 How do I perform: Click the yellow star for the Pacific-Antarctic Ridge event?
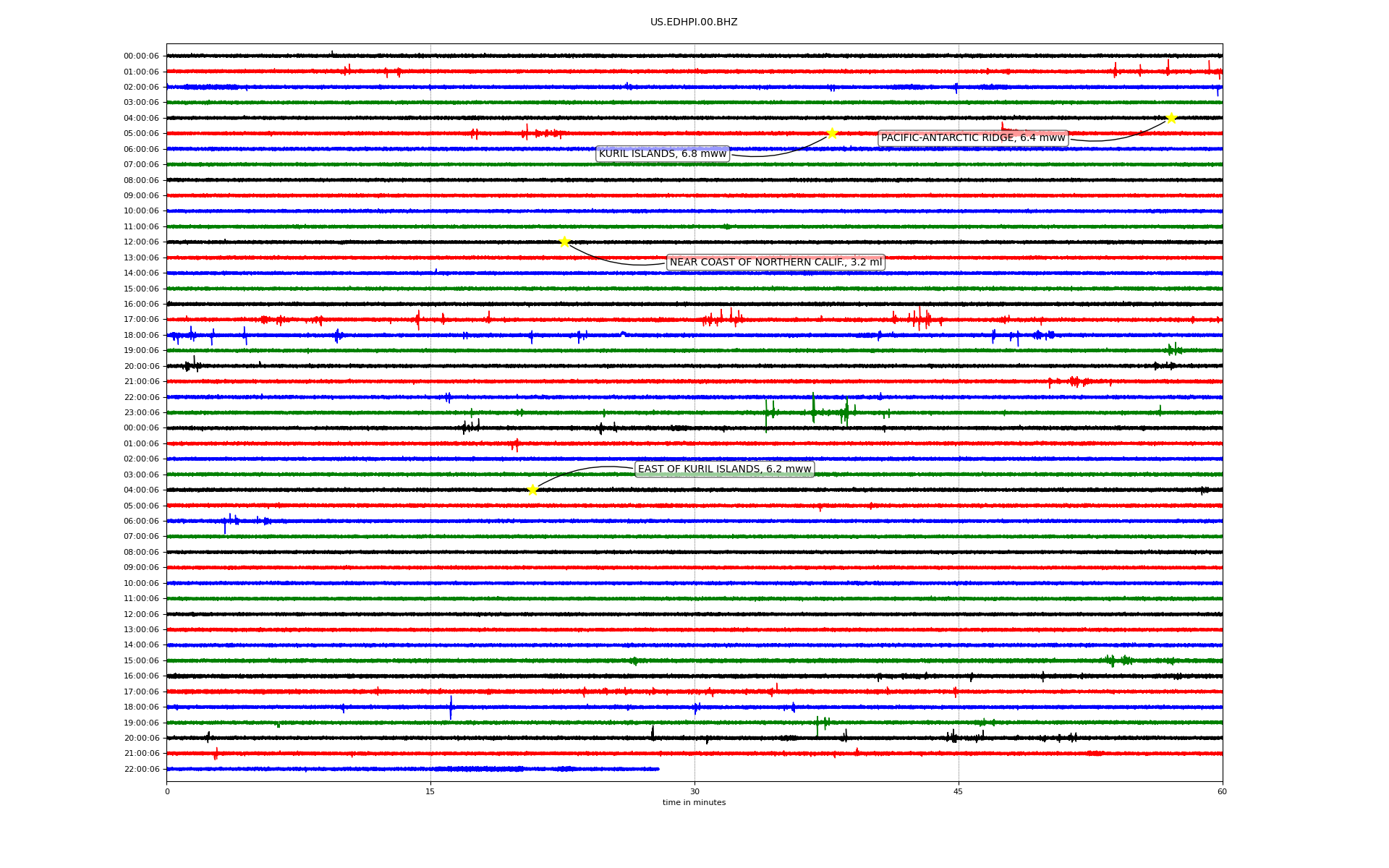1171,118
